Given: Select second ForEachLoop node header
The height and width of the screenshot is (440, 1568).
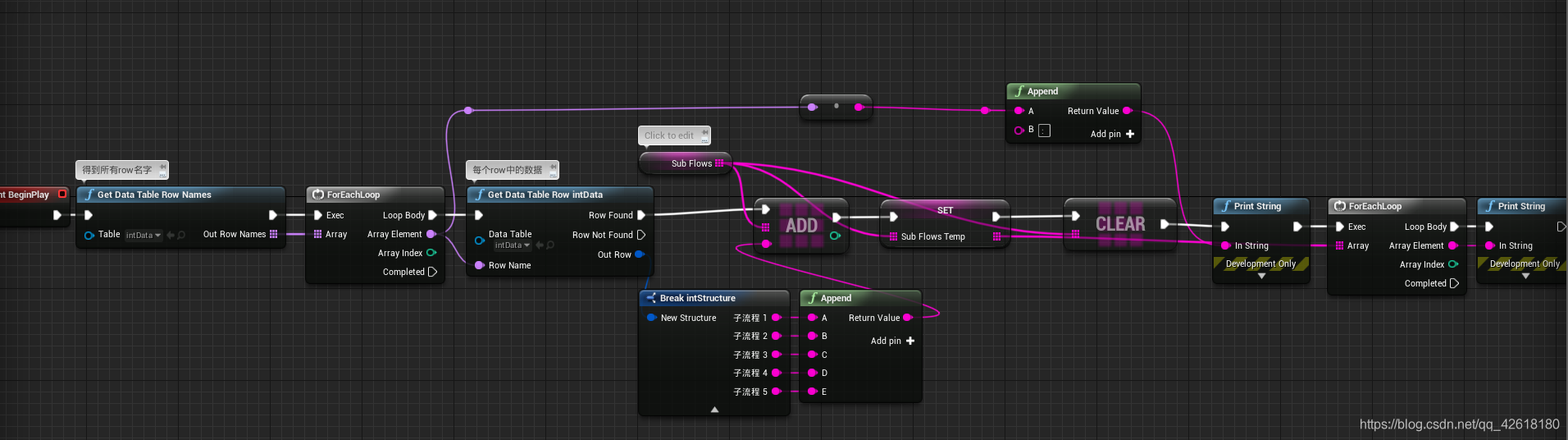Looking at the screenshot, I should (x=1397, y=206).
